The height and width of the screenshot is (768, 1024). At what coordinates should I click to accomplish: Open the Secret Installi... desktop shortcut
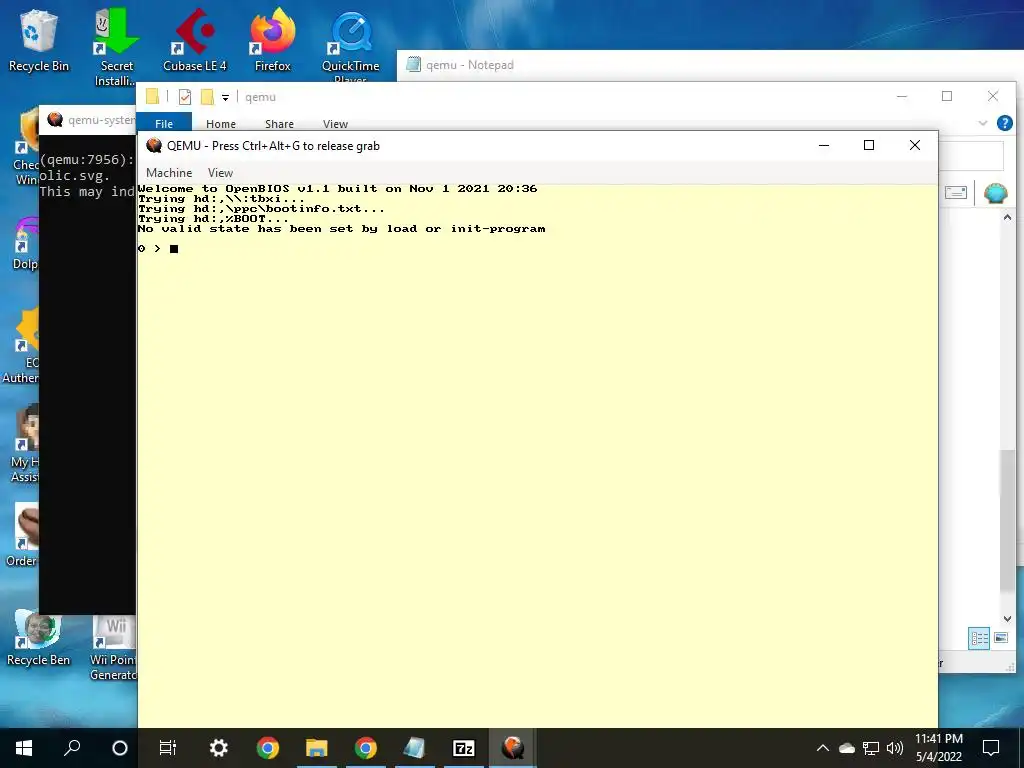pyautogui.click(x=116, y=48)
